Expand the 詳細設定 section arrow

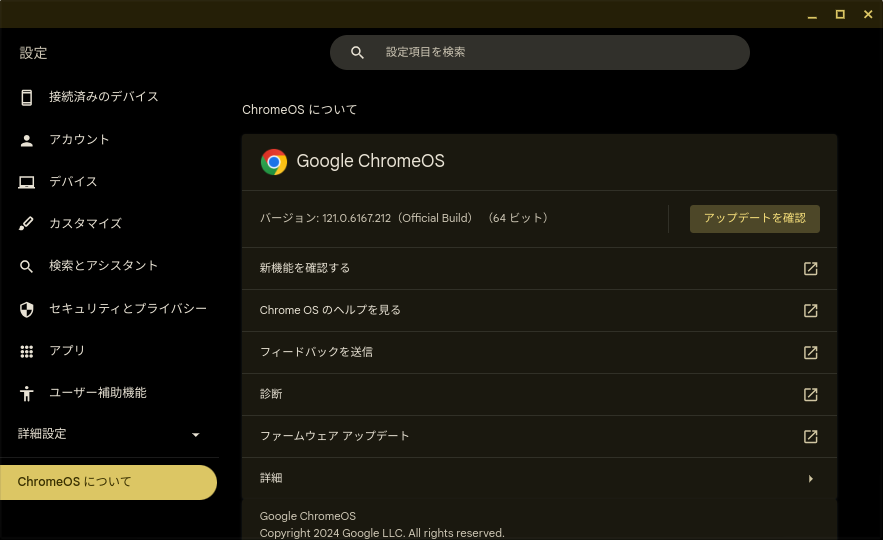(x=195, y=435)
